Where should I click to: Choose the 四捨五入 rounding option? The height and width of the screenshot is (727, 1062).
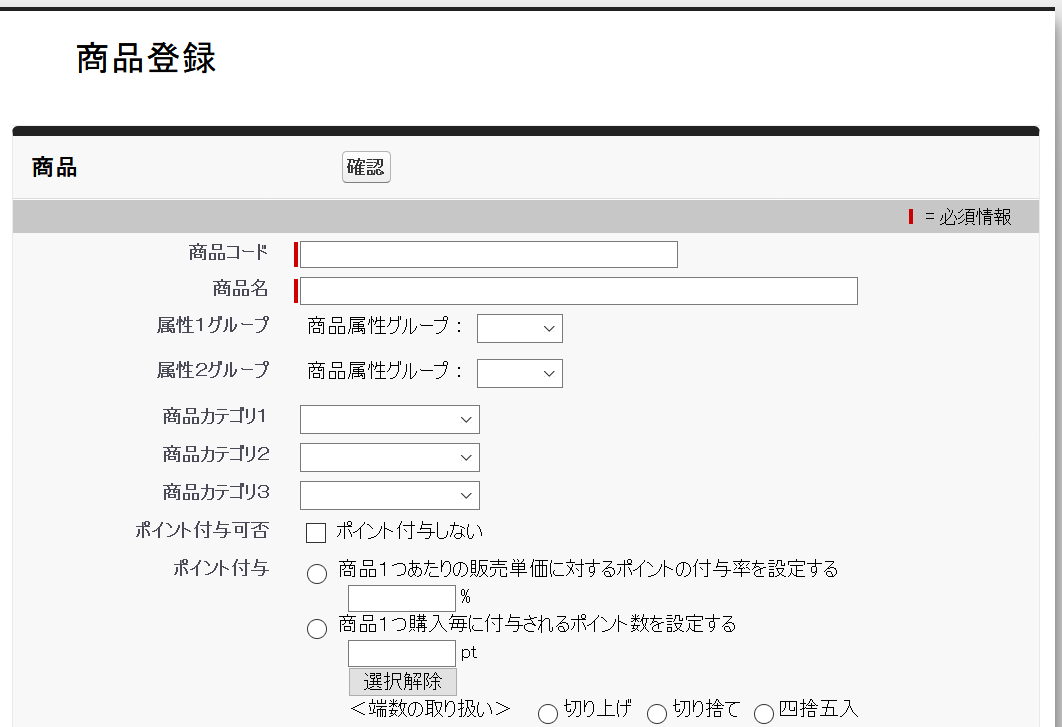765,712
